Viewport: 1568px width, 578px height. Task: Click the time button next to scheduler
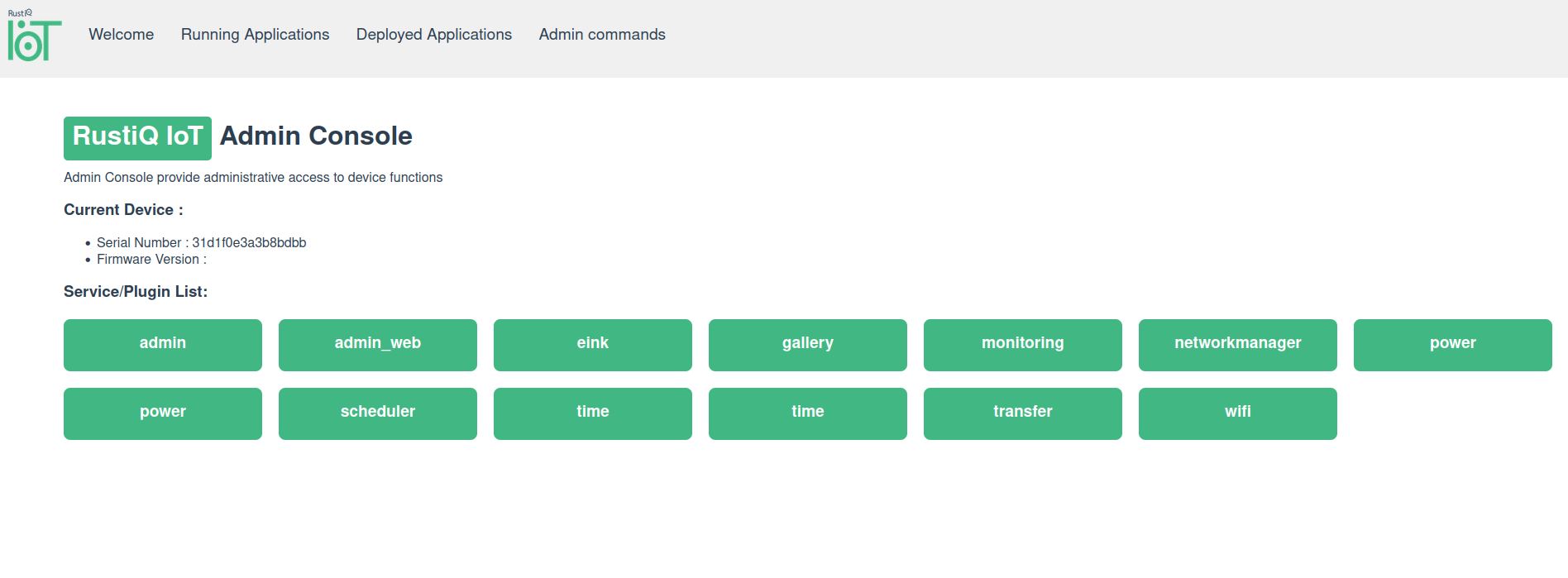[593, 413]
